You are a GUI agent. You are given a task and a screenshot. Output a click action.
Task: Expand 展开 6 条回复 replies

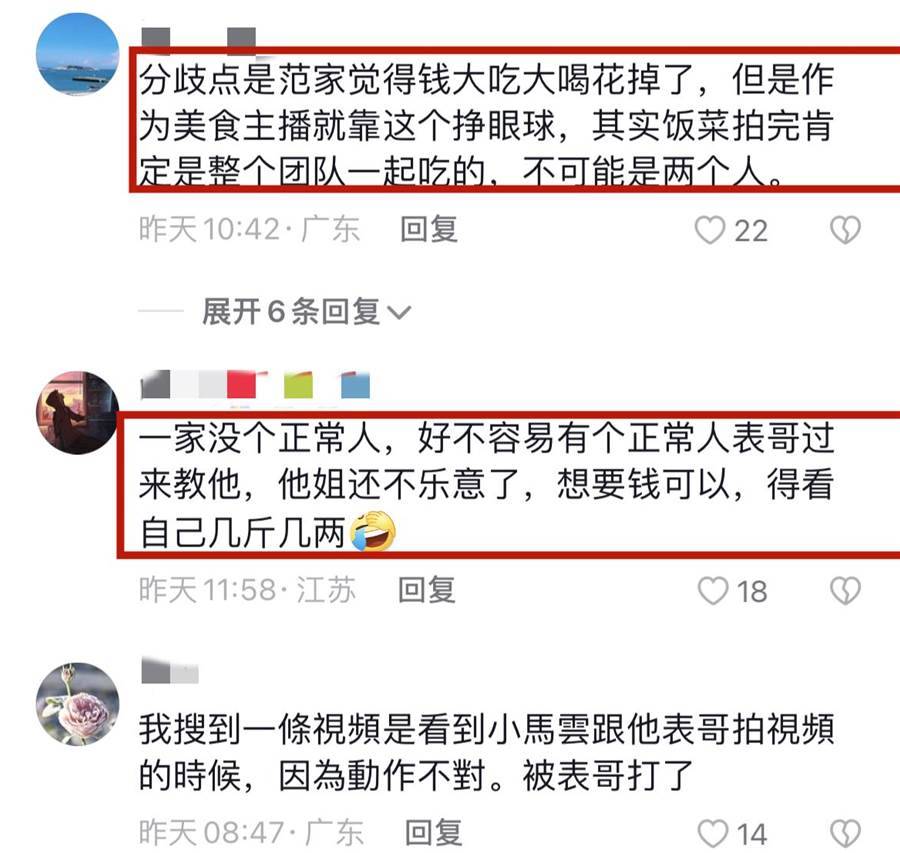pos(306,312)
